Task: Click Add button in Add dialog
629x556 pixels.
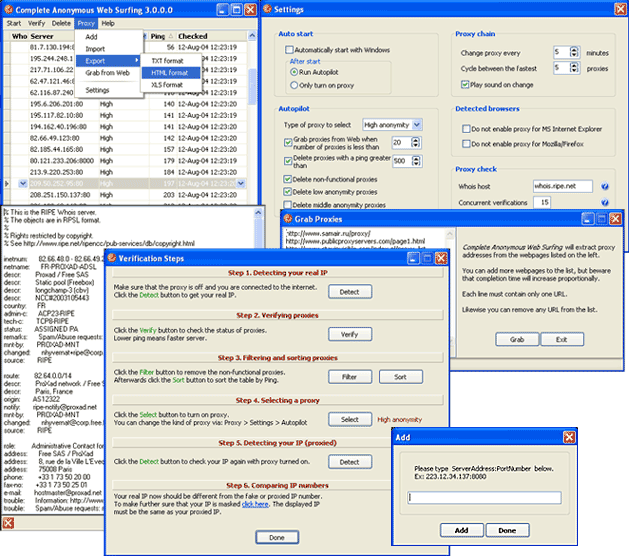Action: coord(461,530)
